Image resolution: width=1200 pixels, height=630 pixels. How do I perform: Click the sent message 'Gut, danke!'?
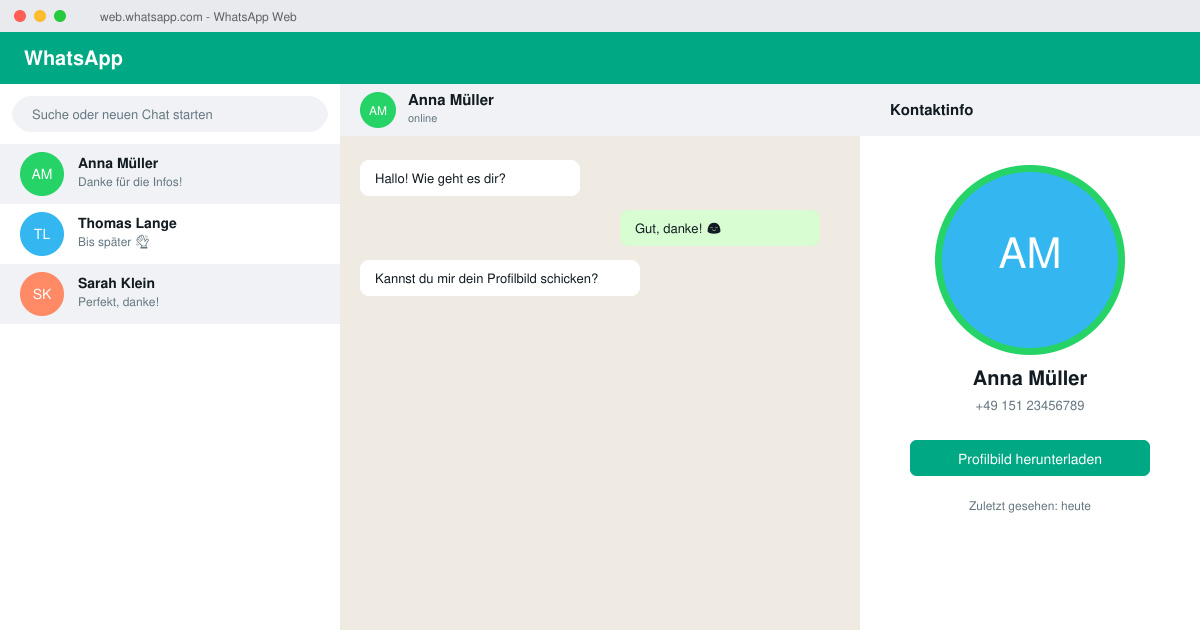pos(720,228)
